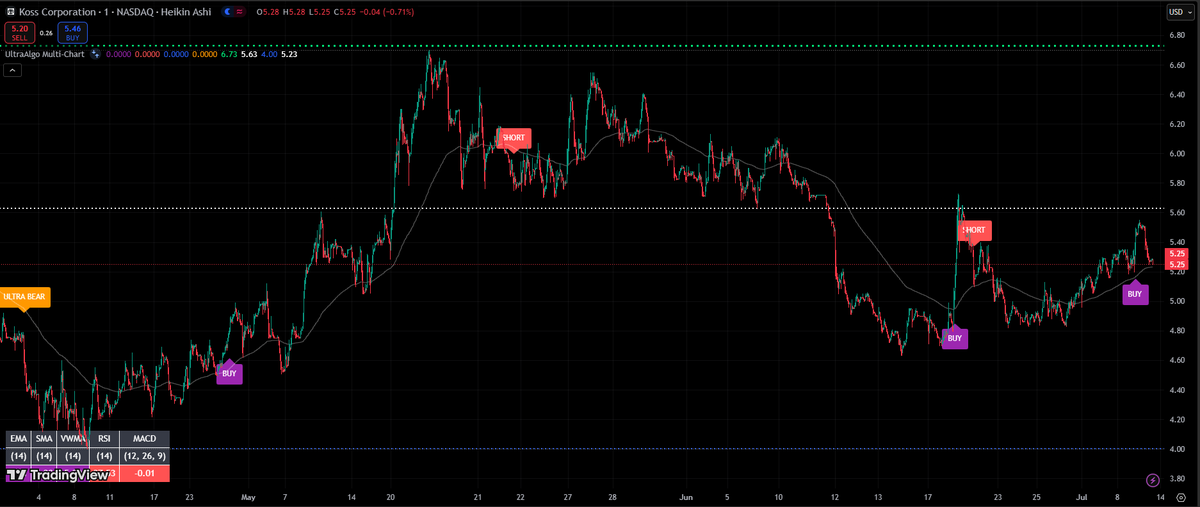
Task: Click the Jun date label on time axis
Action: (x=686, y=496)
